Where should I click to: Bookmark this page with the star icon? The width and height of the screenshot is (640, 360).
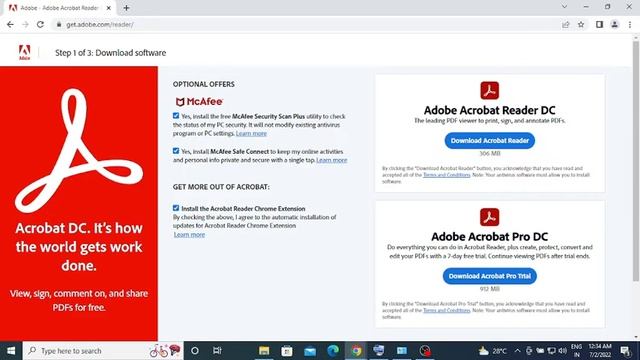coord(581,24)
